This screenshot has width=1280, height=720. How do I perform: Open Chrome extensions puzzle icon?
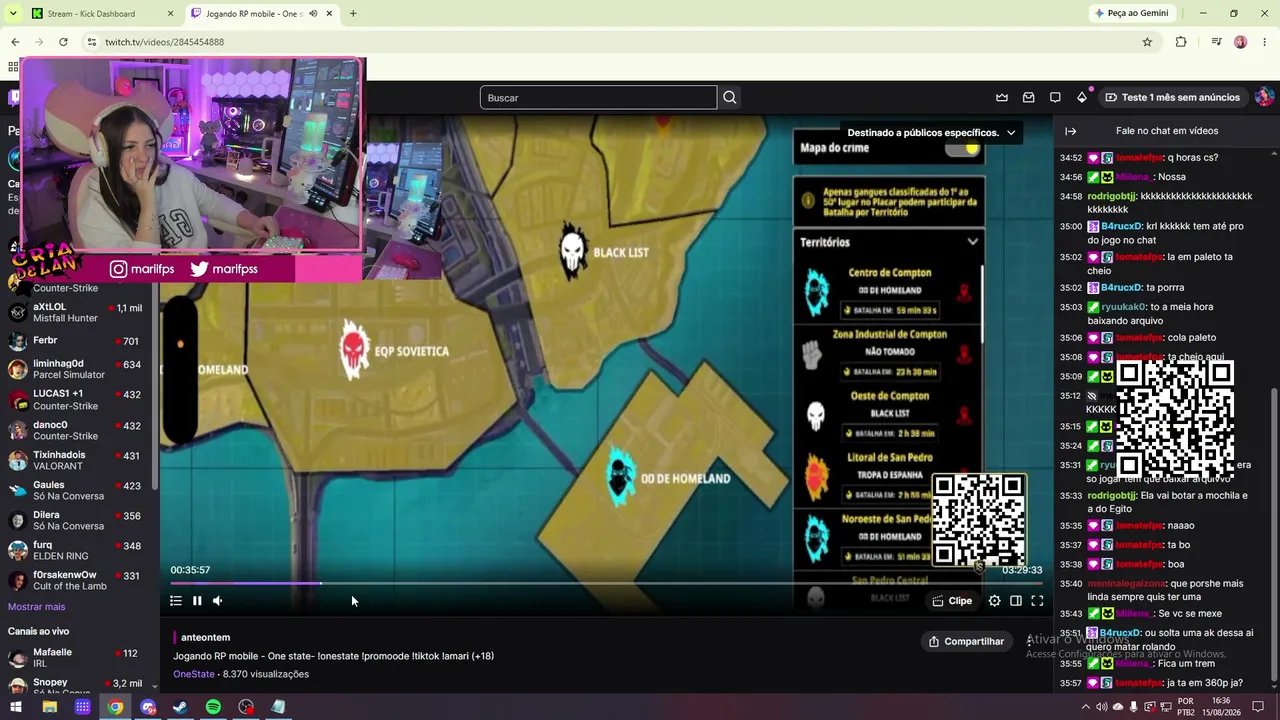coord(1181,42)
